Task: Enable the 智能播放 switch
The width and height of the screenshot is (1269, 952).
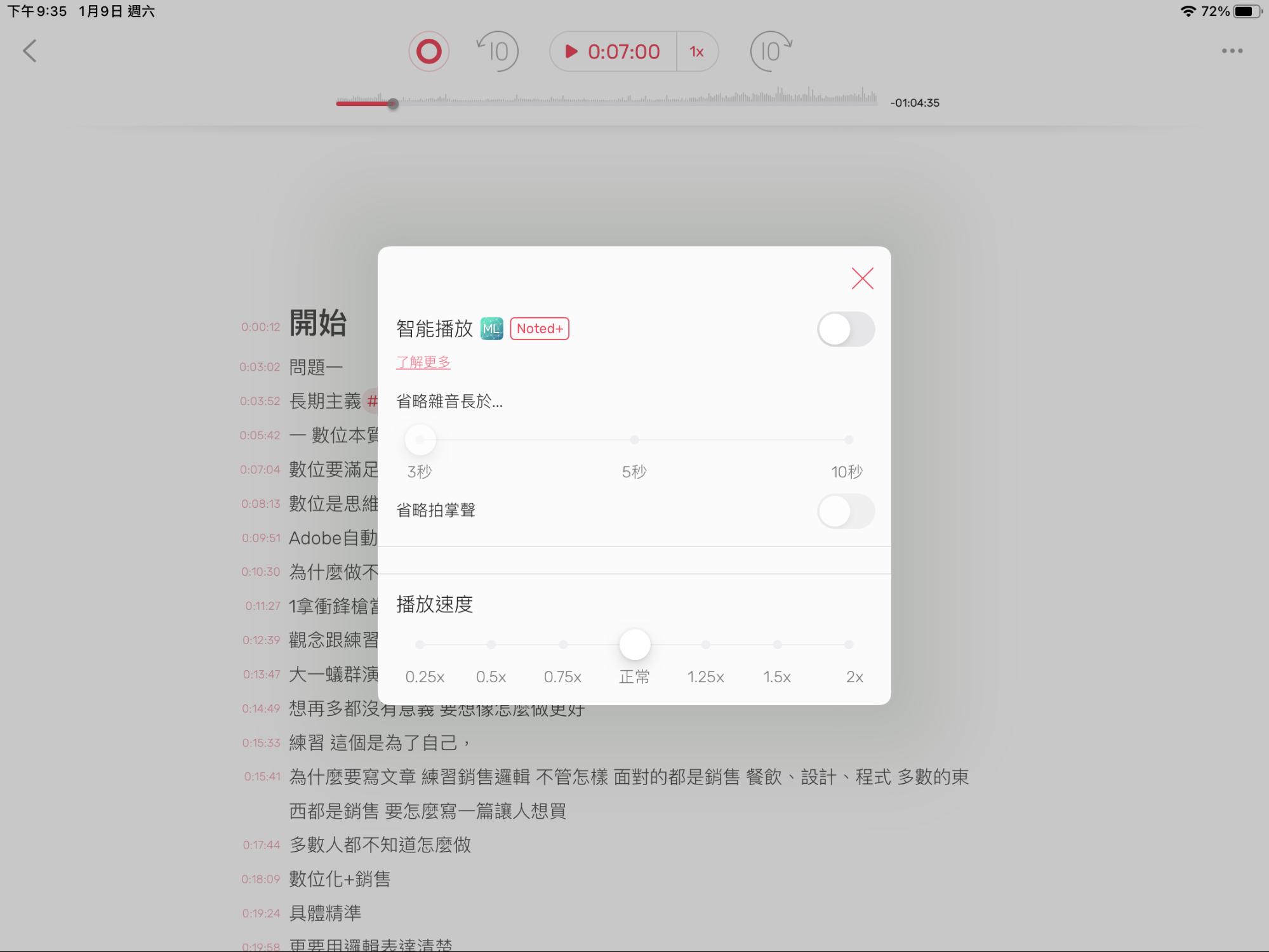Action: [846, 329]
